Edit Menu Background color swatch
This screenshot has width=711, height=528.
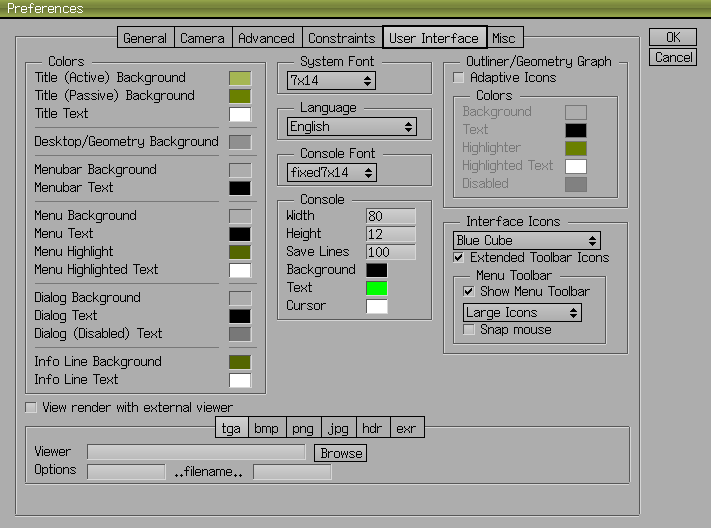pyautogui.click(x=240, y=216)
